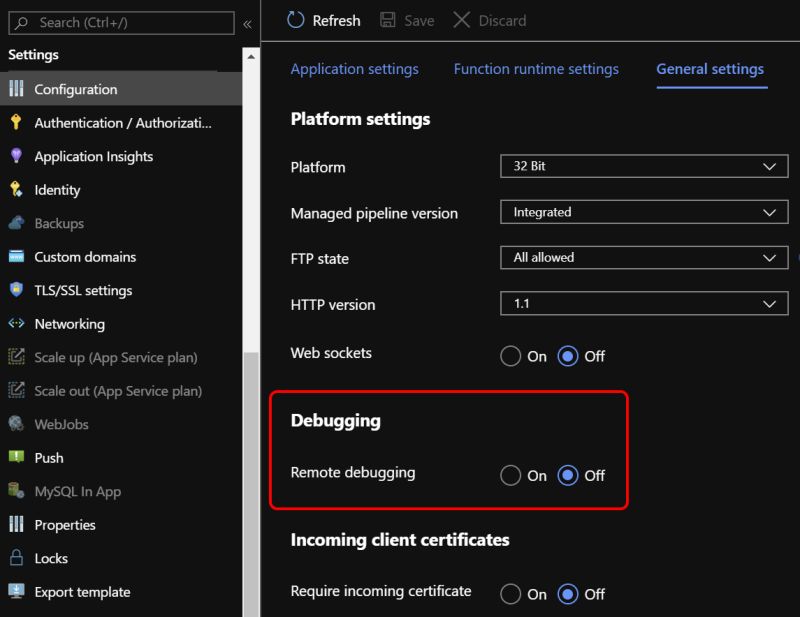Click the Backups cloud icon
The image size is (800, 617).
(x=18, y=223)
